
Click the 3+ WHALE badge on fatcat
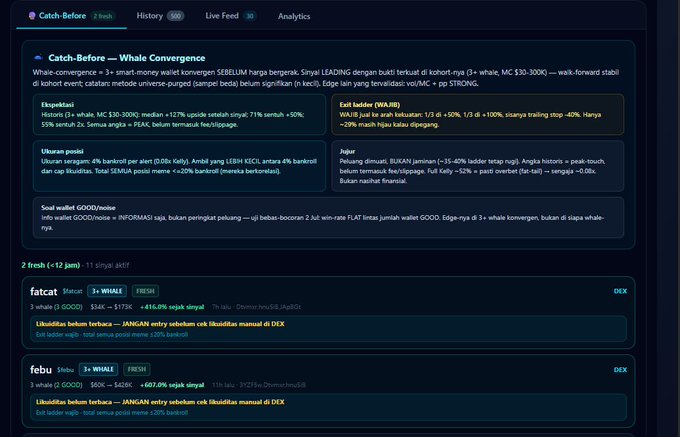click(107, 291)
